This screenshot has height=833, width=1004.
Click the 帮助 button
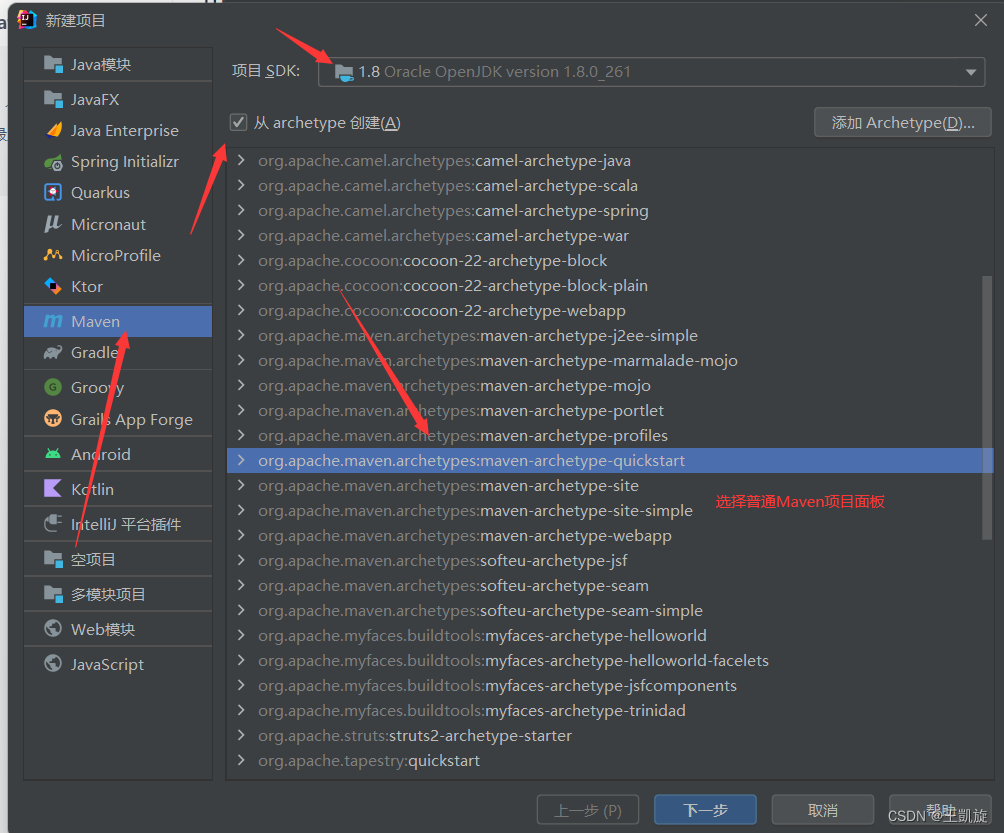[x=940, y=810]
